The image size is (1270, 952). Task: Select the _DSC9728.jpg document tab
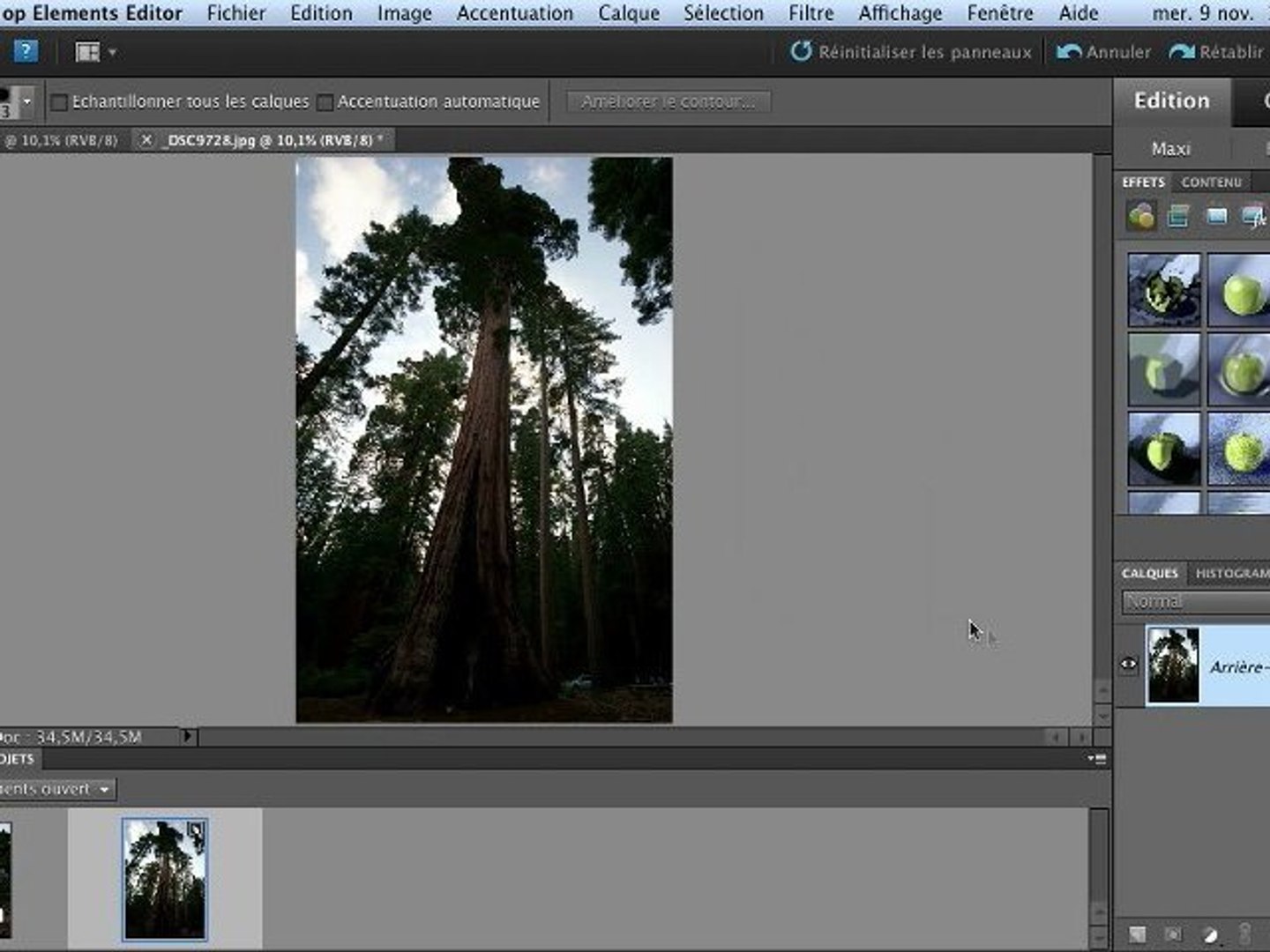[271, 140]
